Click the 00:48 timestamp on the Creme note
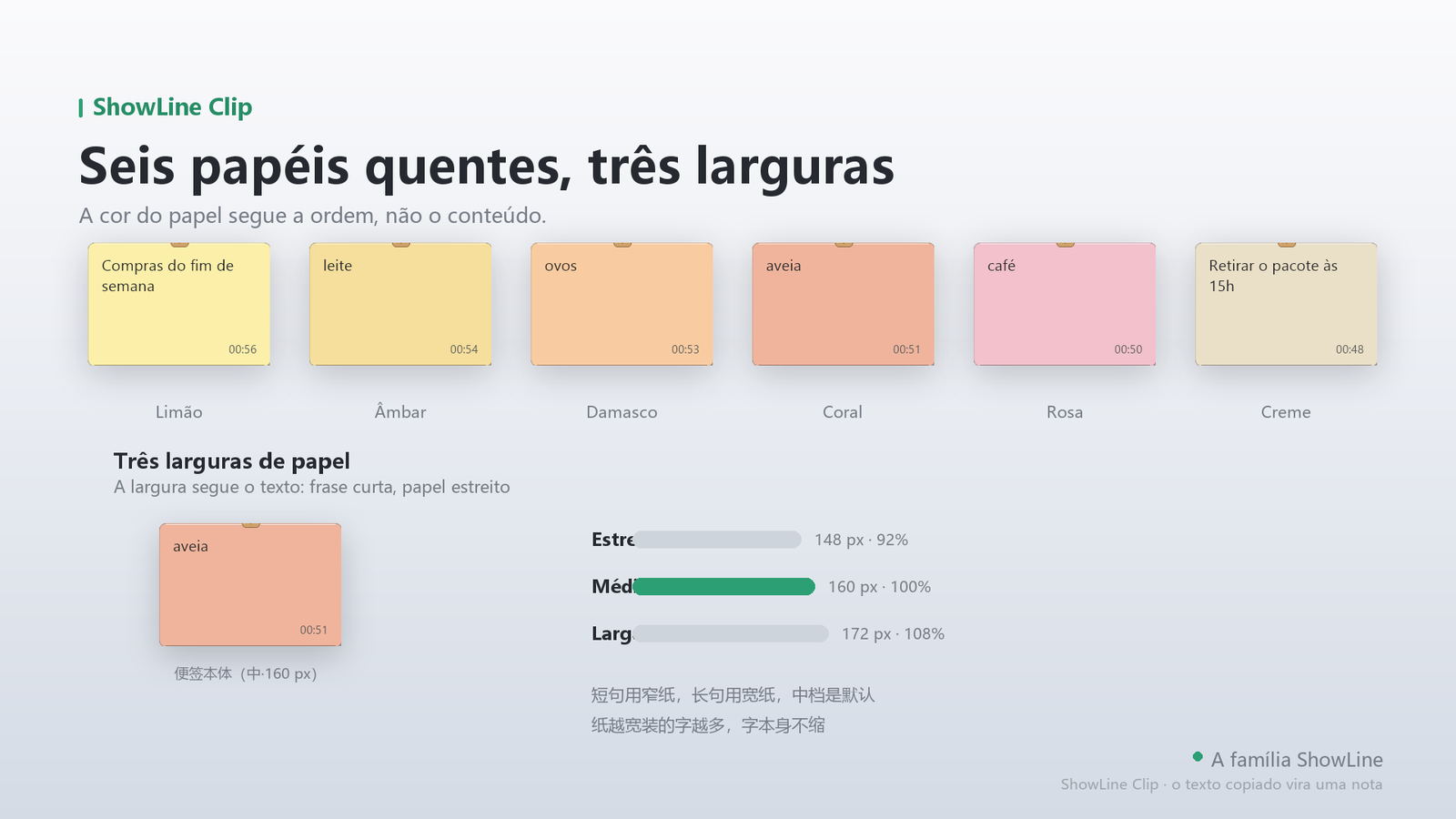The height and width of the screenshot is (819, 1456). 1350,349
